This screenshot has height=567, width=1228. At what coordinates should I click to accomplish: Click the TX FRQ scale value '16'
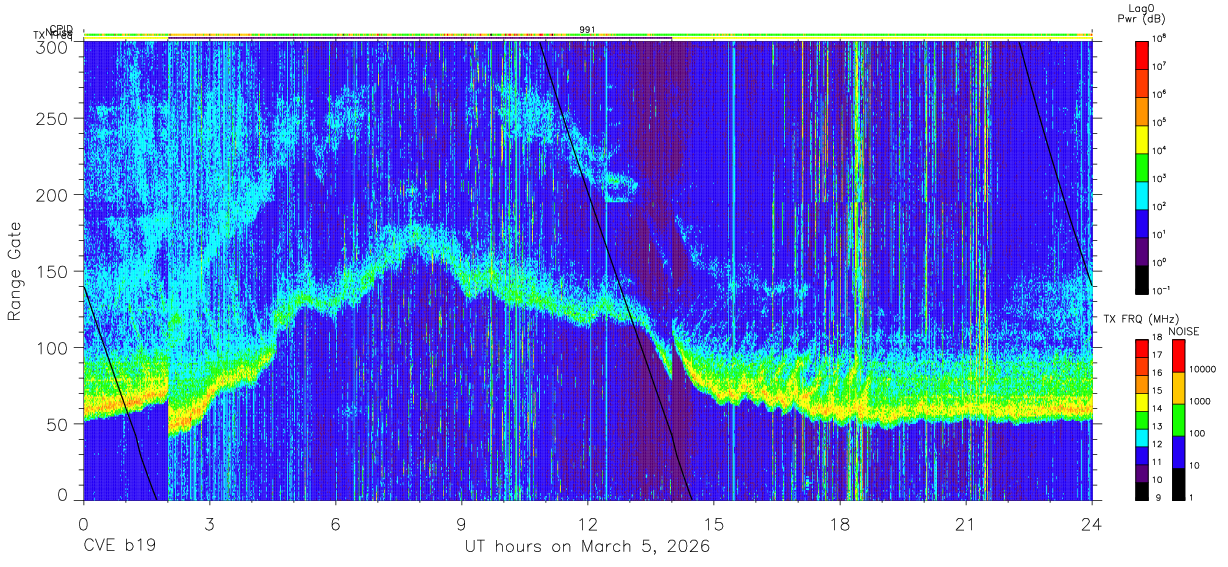pos(1157,374)
